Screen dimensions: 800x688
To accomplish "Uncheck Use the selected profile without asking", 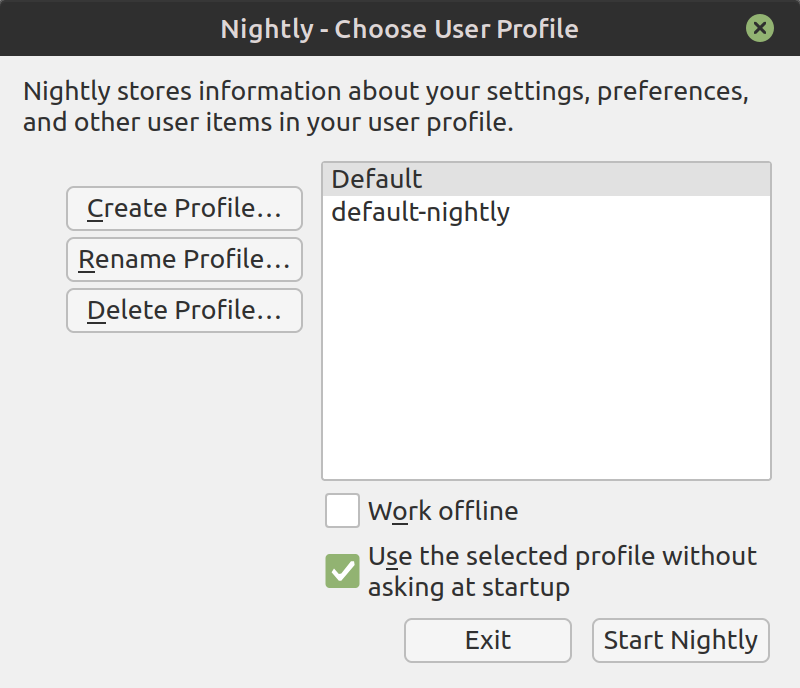I will tap(342, 571).
